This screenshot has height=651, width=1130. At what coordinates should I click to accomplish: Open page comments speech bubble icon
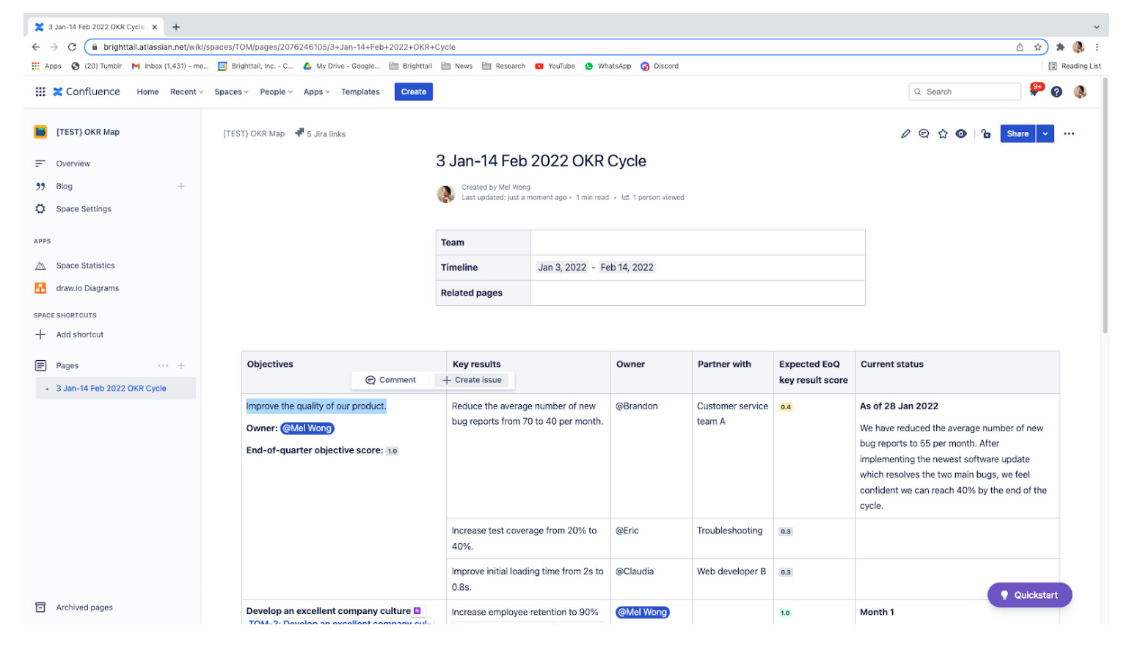(924, 133)
